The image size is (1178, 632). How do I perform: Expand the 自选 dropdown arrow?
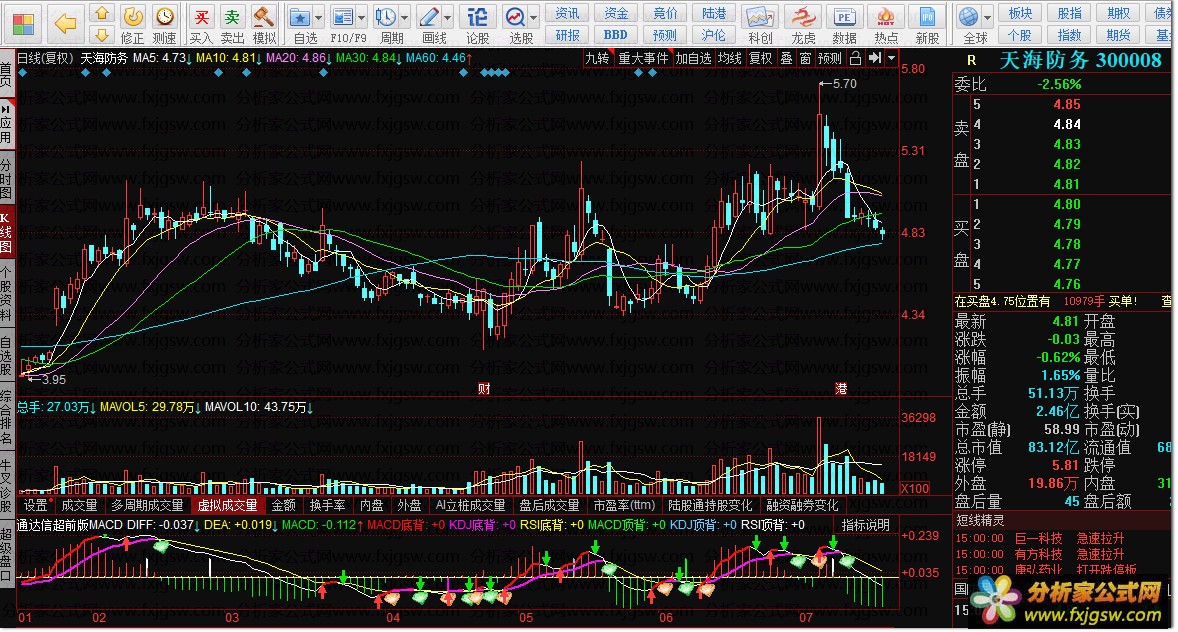point(319,17)
